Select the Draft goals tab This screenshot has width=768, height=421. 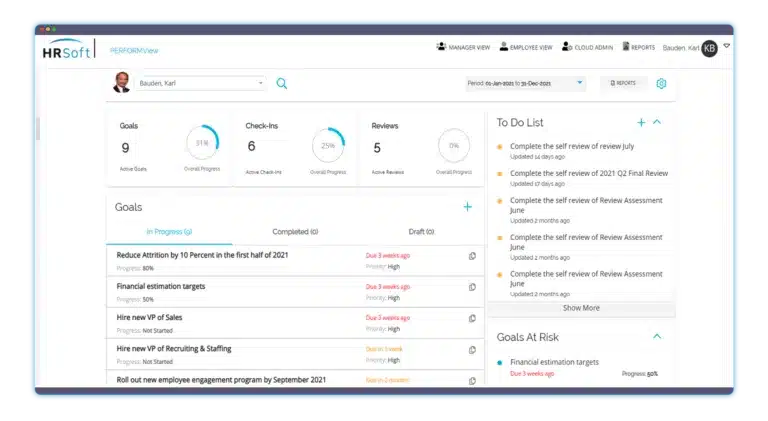pyautogui.click(x=421, y=232)
